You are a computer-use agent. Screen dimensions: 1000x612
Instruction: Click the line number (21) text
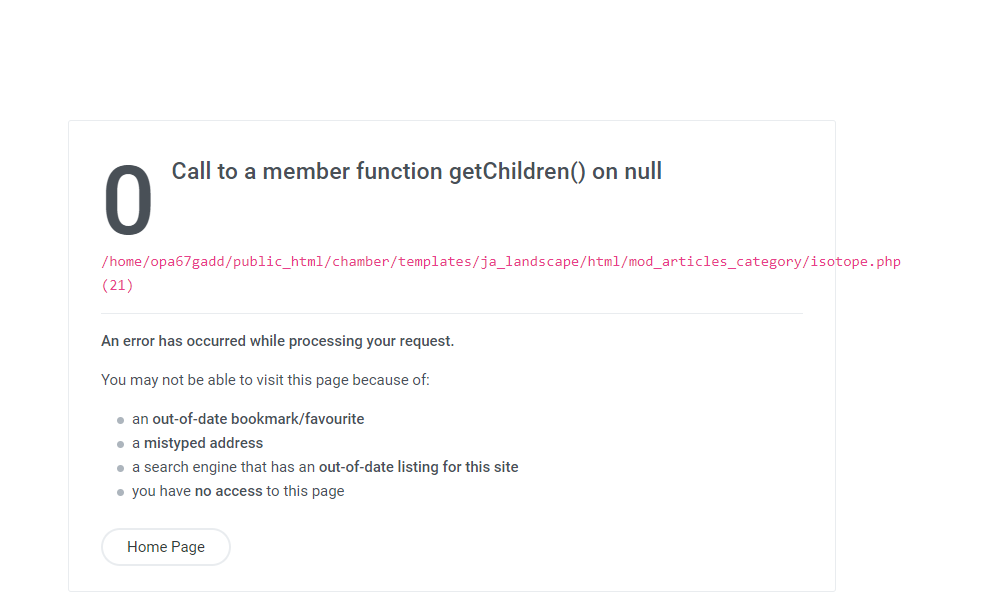tap(117, 285)
